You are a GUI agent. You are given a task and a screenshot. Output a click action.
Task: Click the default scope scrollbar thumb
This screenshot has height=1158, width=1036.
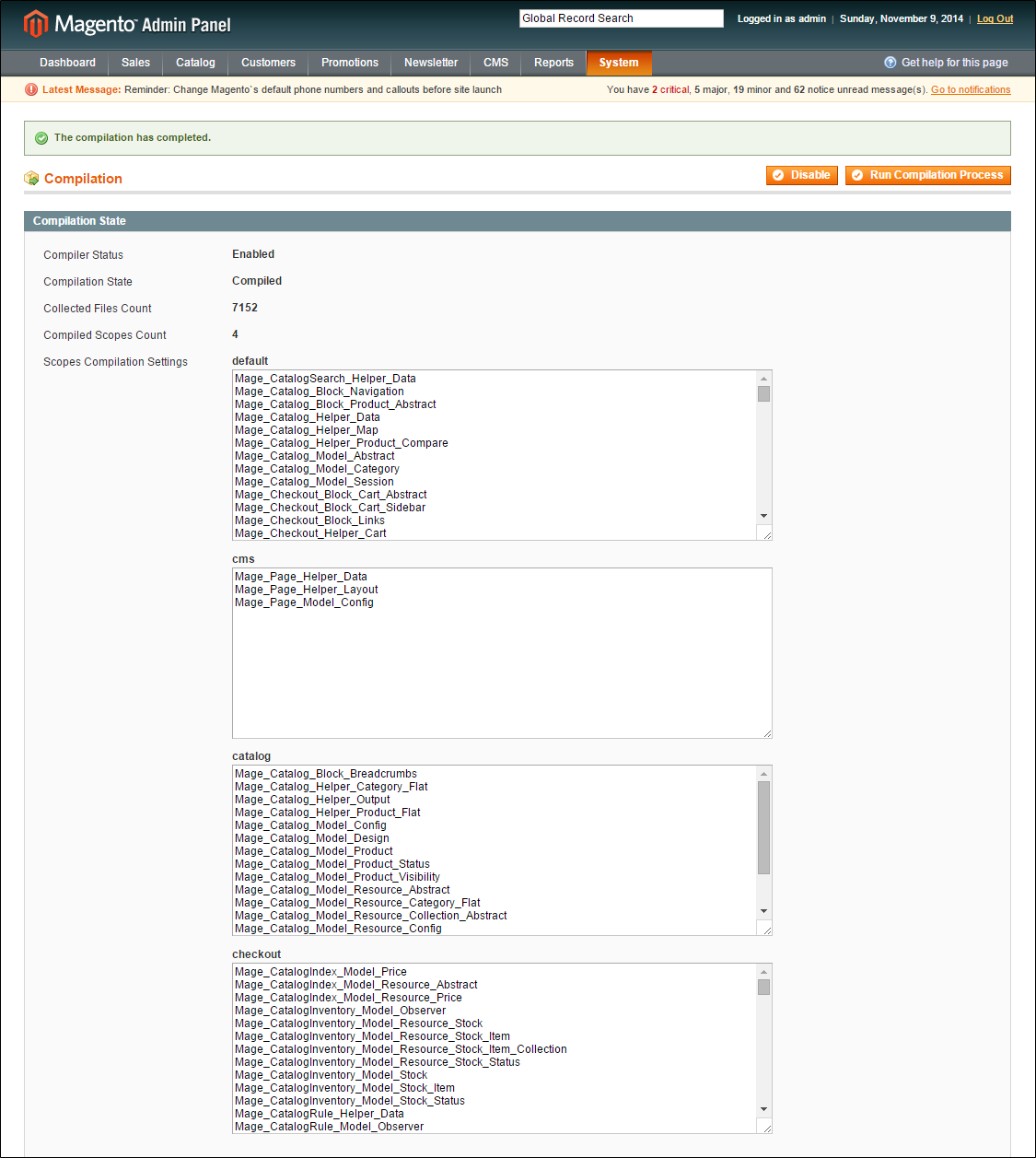(763, 394)
